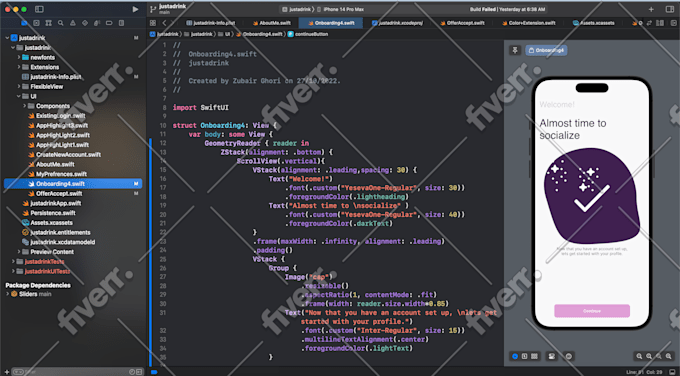Expand the FlexibleView folder

19,86
